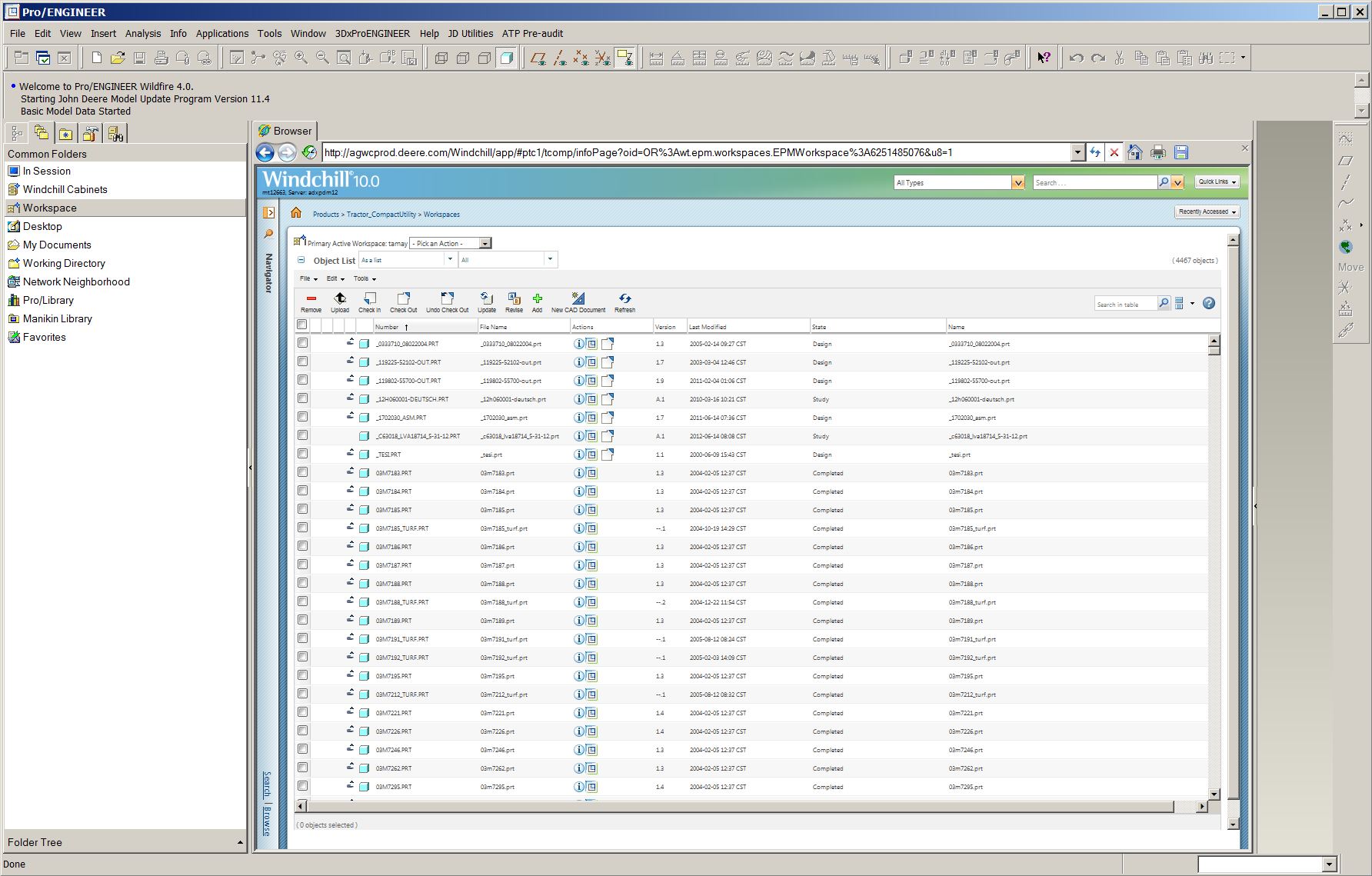Screen dimensions: 1372x876
Task: Open the Quick Links dropdown
Action: 1217,182
